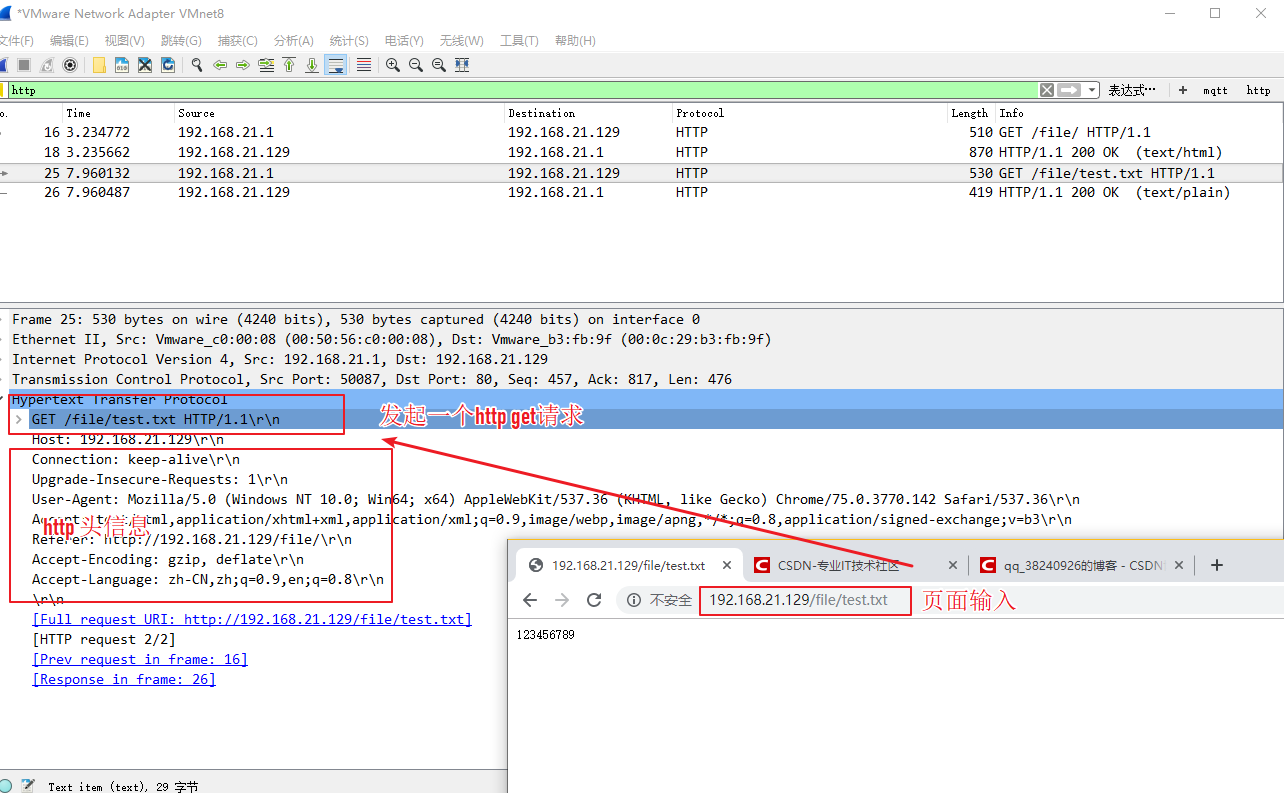Viewport: 1284px width, 793px height.
Task: Follow the Full request URI link
Action: click(x=252, y=619)
